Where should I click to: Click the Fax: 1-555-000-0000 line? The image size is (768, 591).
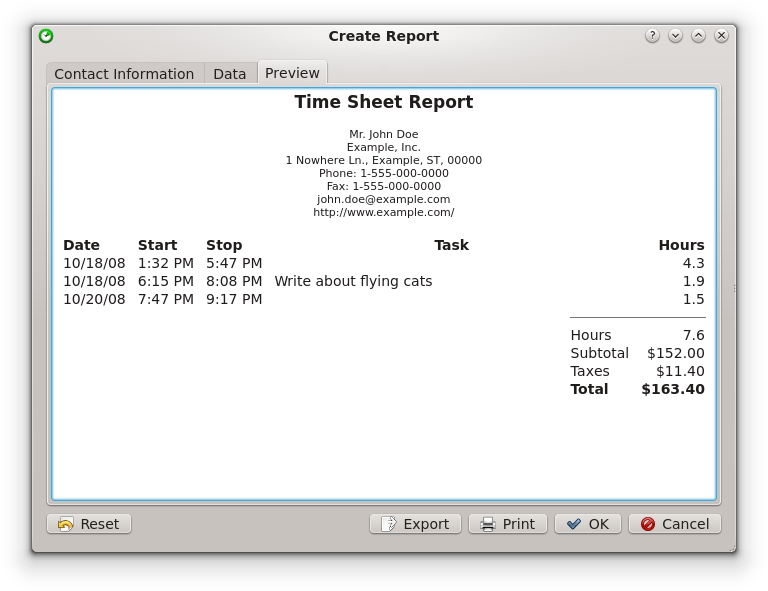(x=384, y=186)
